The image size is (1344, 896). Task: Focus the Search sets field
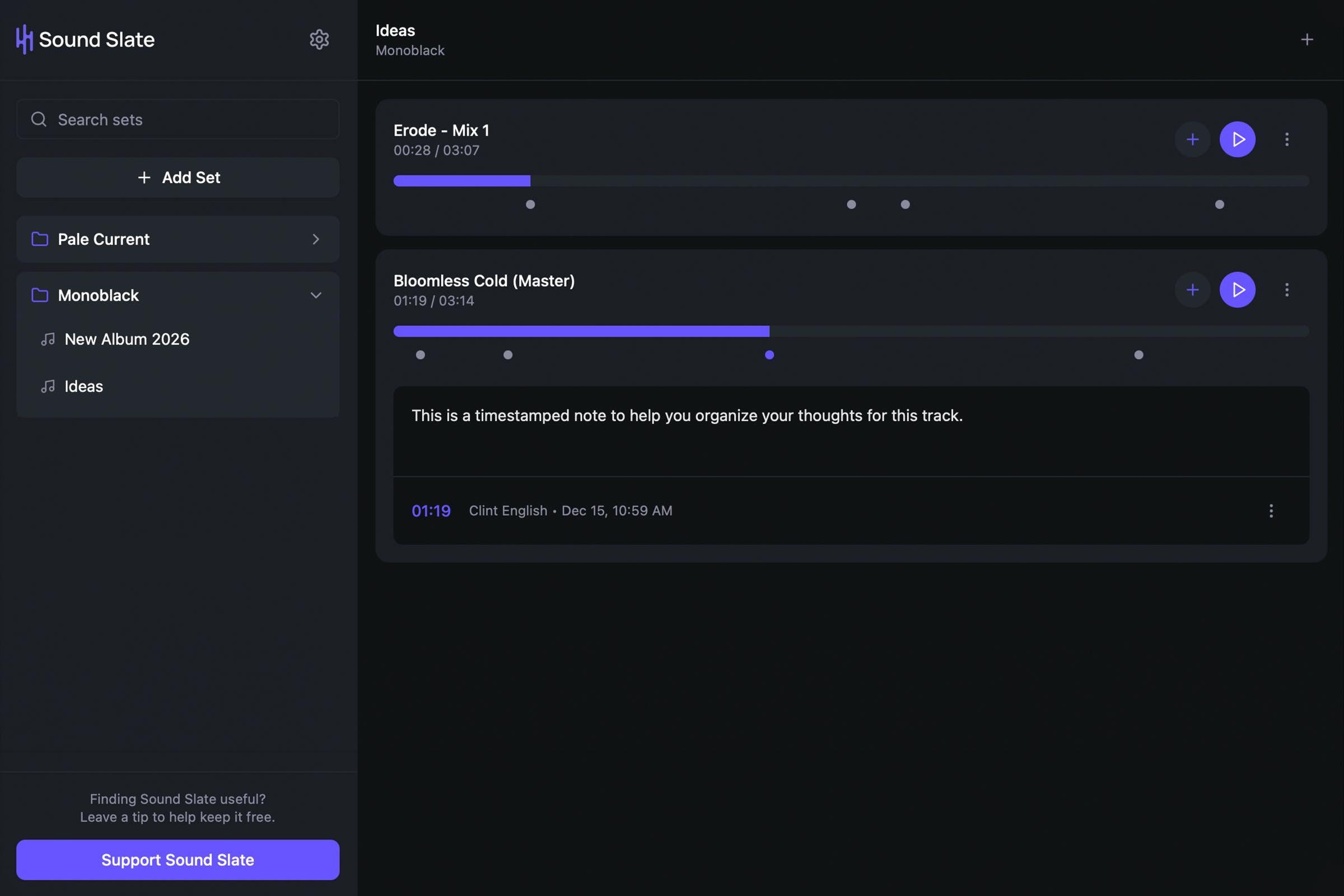pyautogui.click(x=178, y=119)
